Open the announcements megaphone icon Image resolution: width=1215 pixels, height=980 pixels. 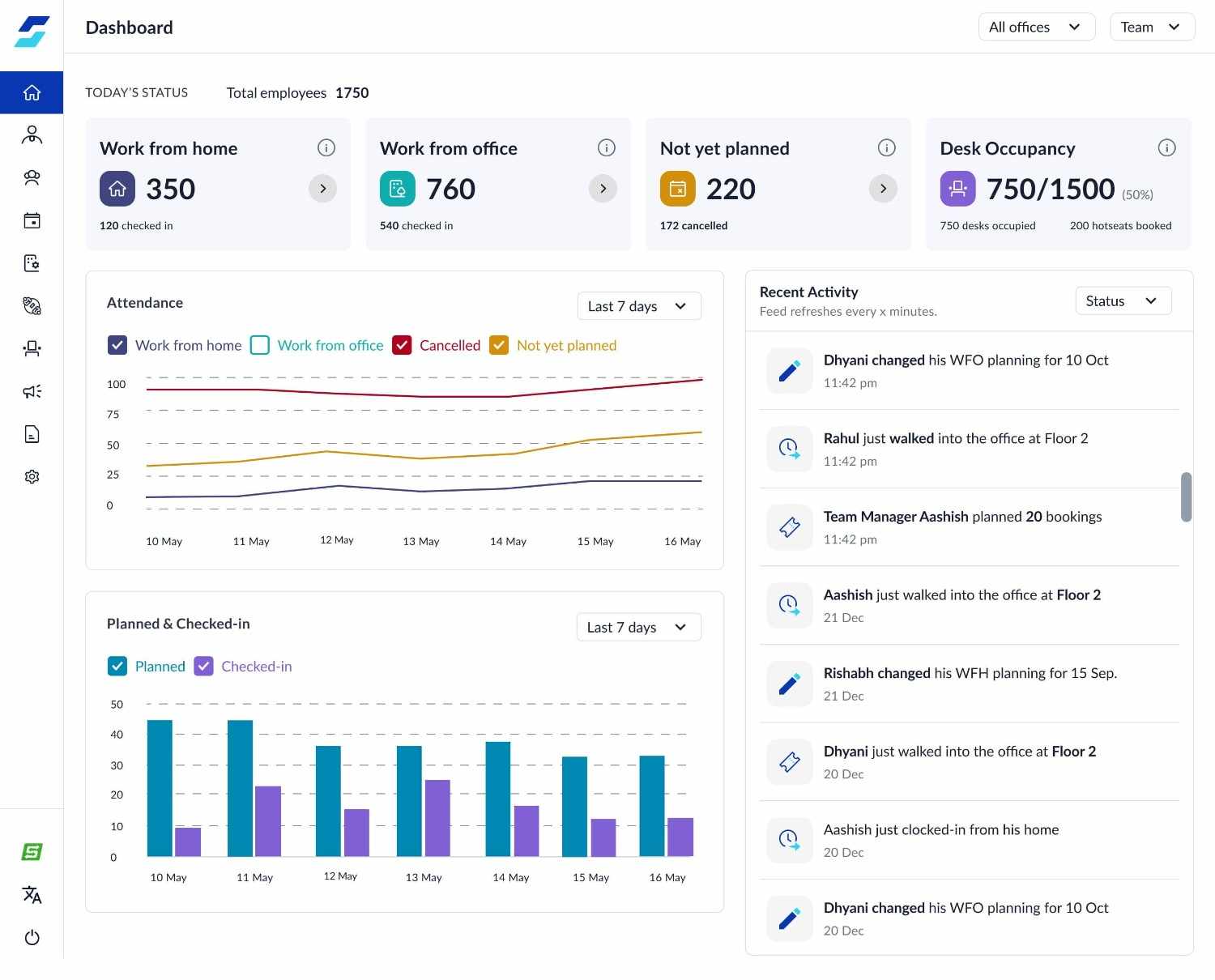coord(32,392)
